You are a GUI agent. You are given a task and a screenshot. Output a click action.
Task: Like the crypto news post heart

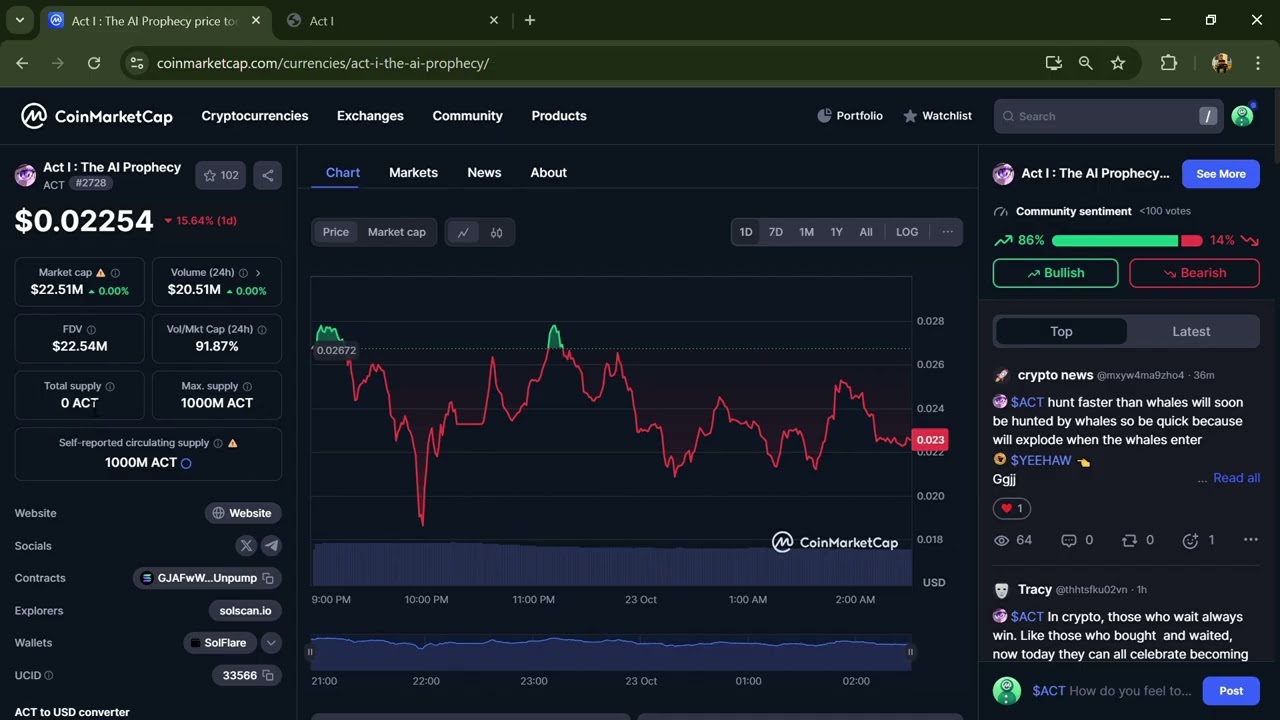pyautogui.click(x=1012, y=508)
